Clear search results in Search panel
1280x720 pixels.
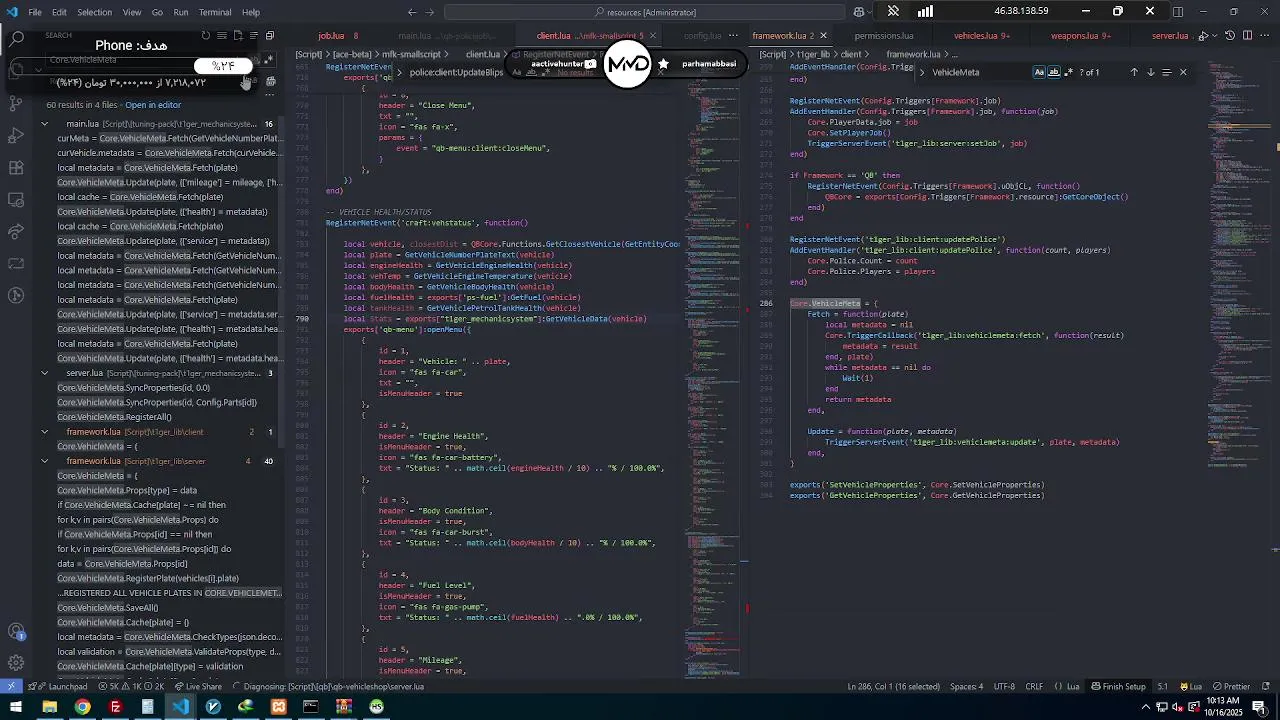click(x=222, y=36)
